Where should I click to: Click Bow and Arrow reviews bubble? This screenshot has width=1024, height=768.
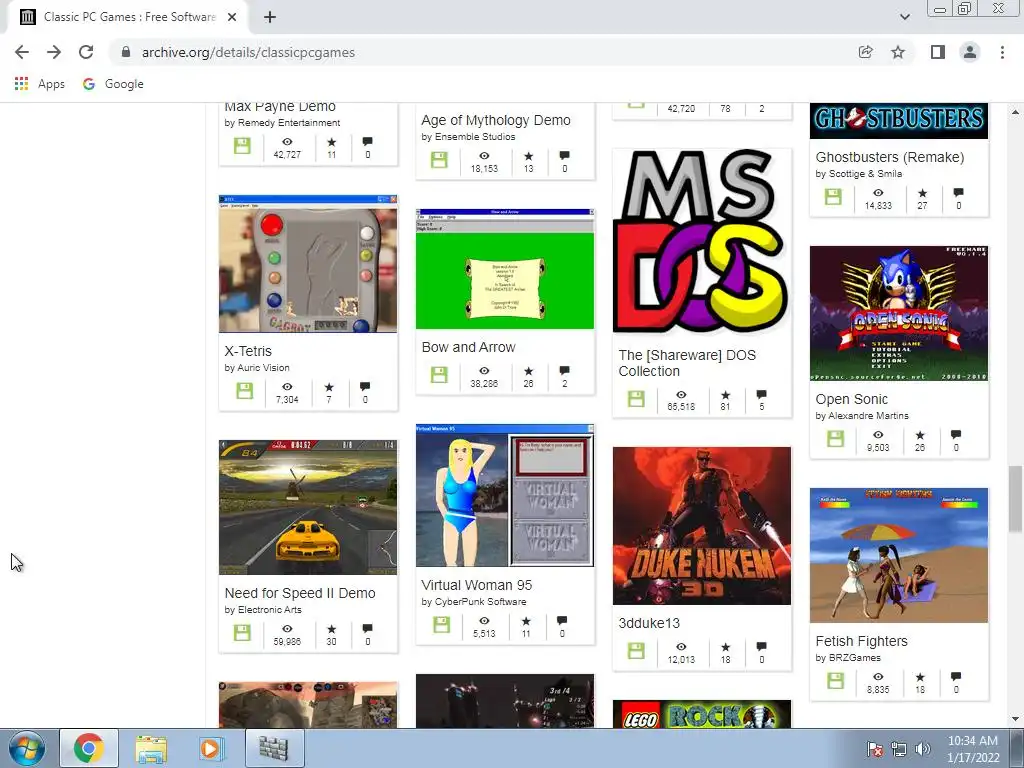[x=564, y=371]
